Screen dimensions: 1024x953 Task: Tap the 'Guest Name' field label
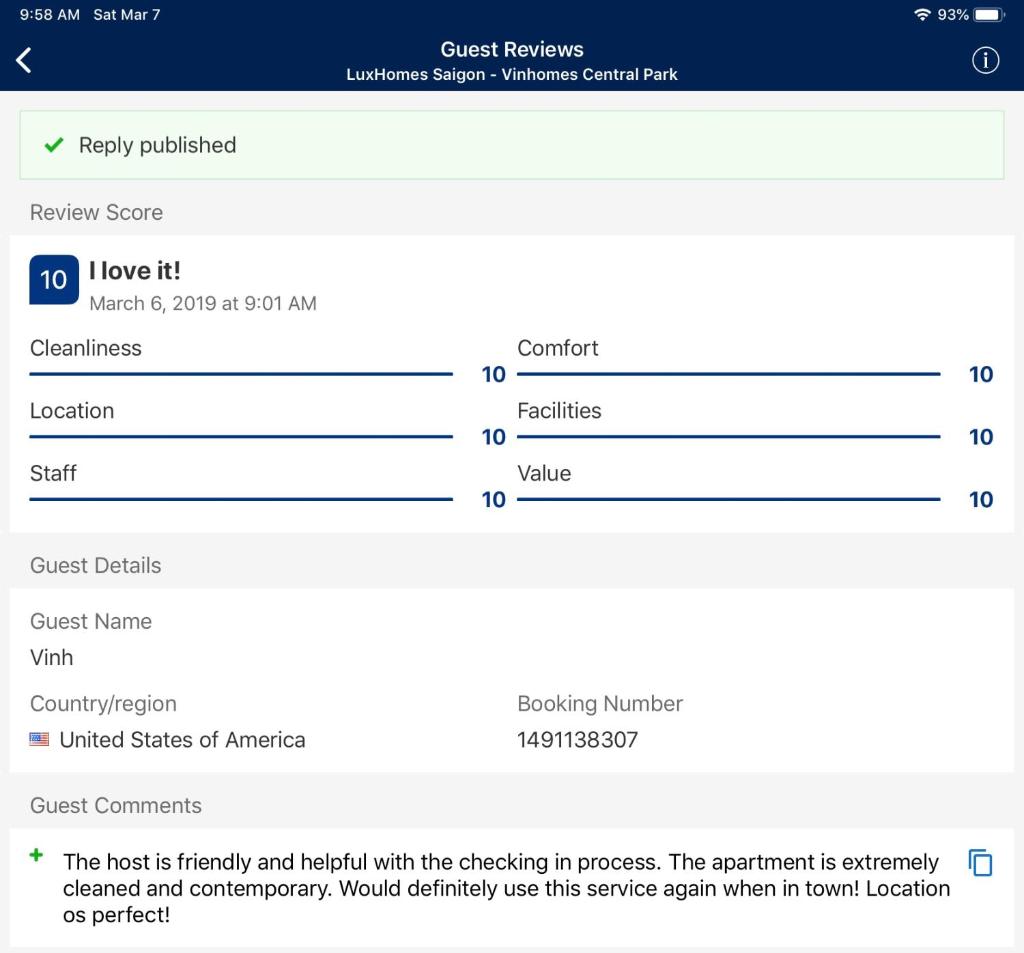91,621
